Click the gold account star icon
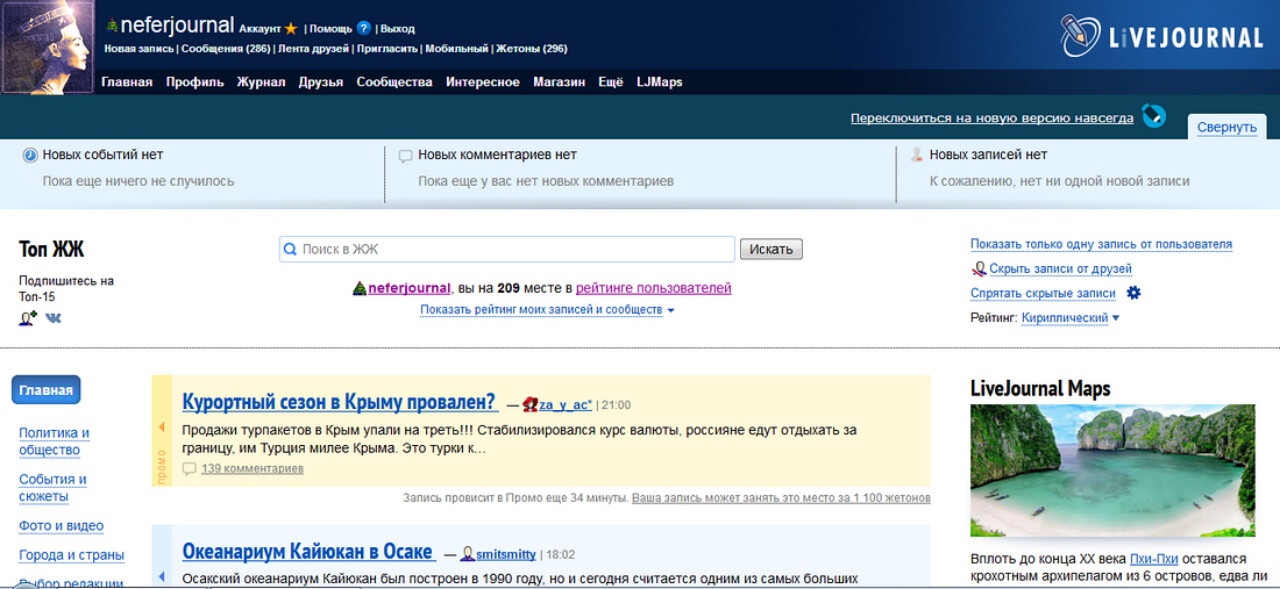Screen dimensions: 1280x589 click(x=291, y=29)
